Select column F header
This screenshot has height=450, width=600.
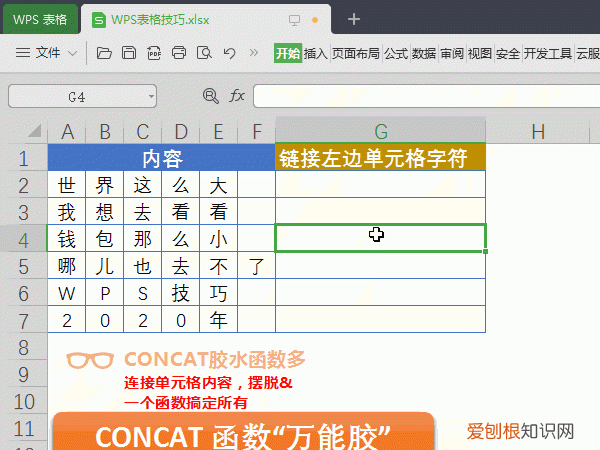coord(256,132)
